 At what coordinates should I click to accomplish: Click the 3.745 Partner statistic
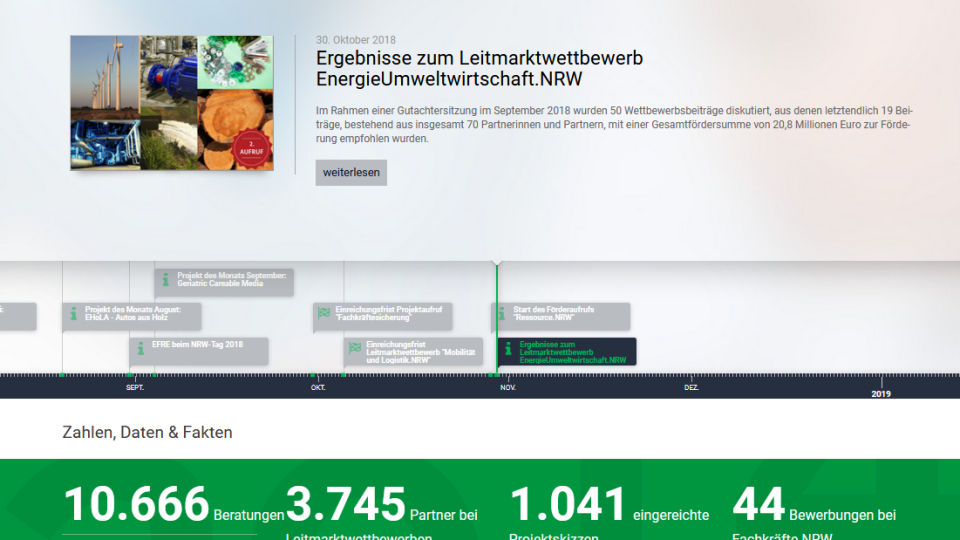coord(381,512)
